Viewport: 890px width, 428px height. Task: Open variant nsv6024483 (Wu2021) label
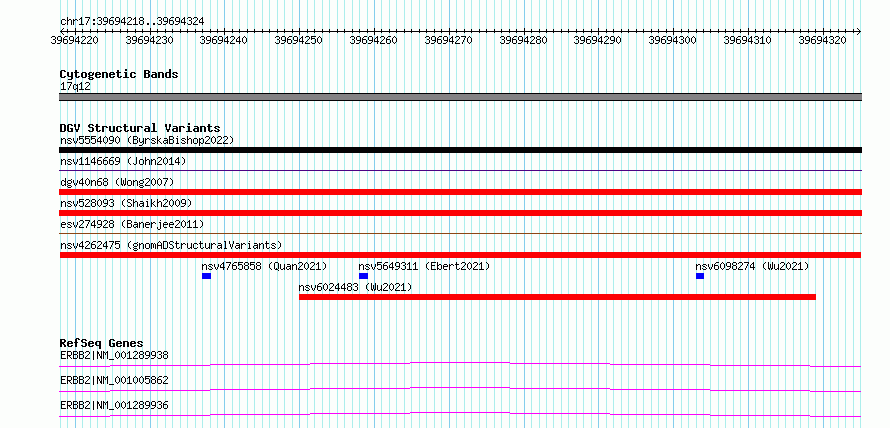[355, 287]
